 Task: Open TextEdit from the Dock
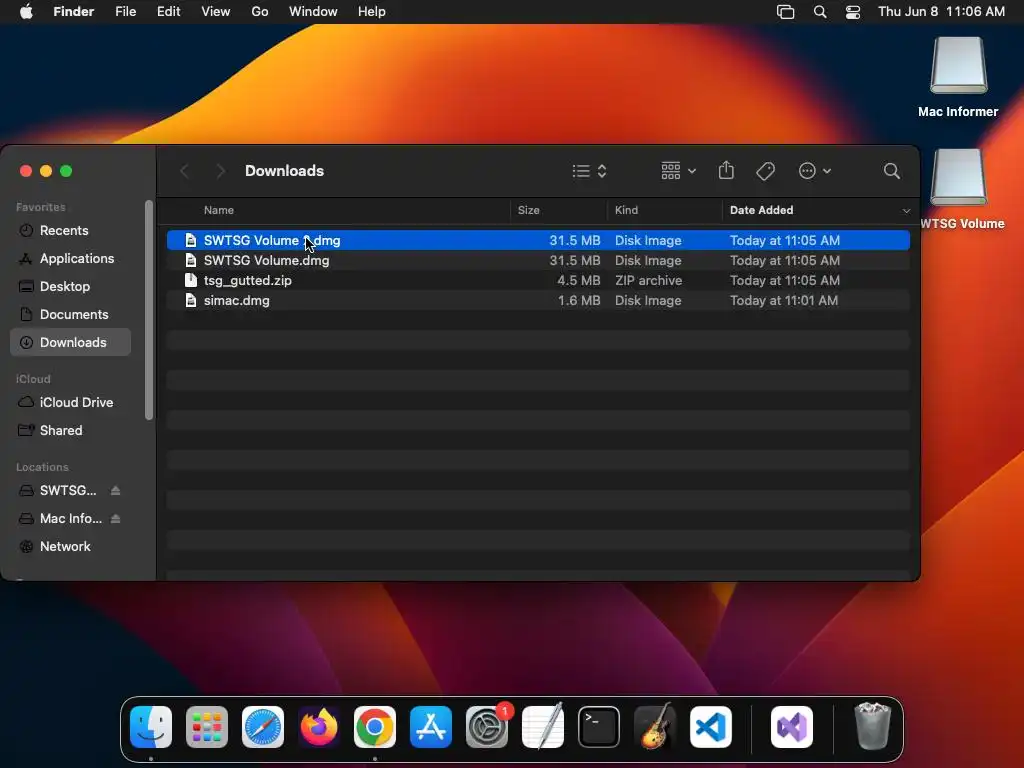click(543, 727)
